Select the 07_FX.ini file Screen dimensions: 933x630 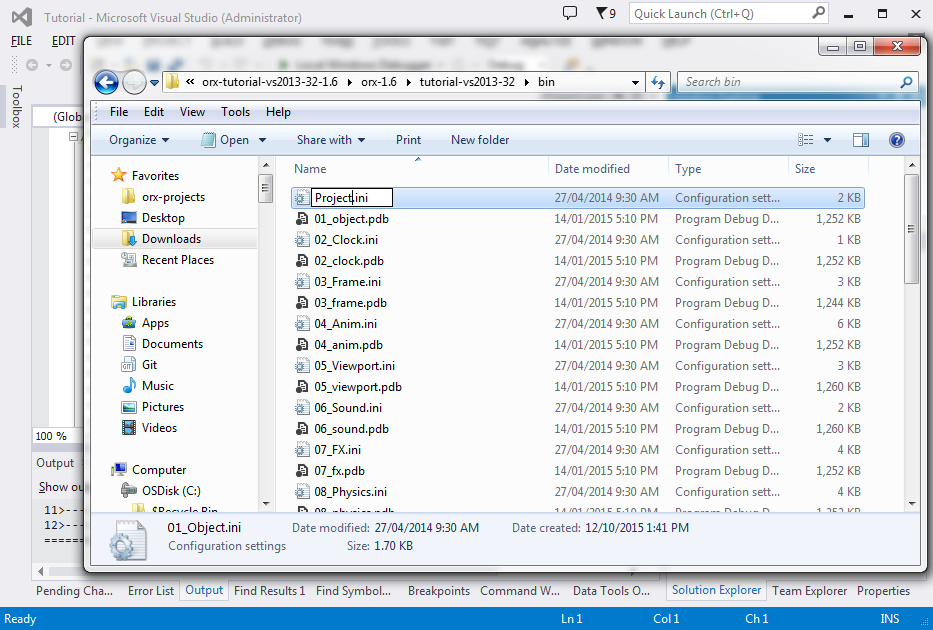337,450
